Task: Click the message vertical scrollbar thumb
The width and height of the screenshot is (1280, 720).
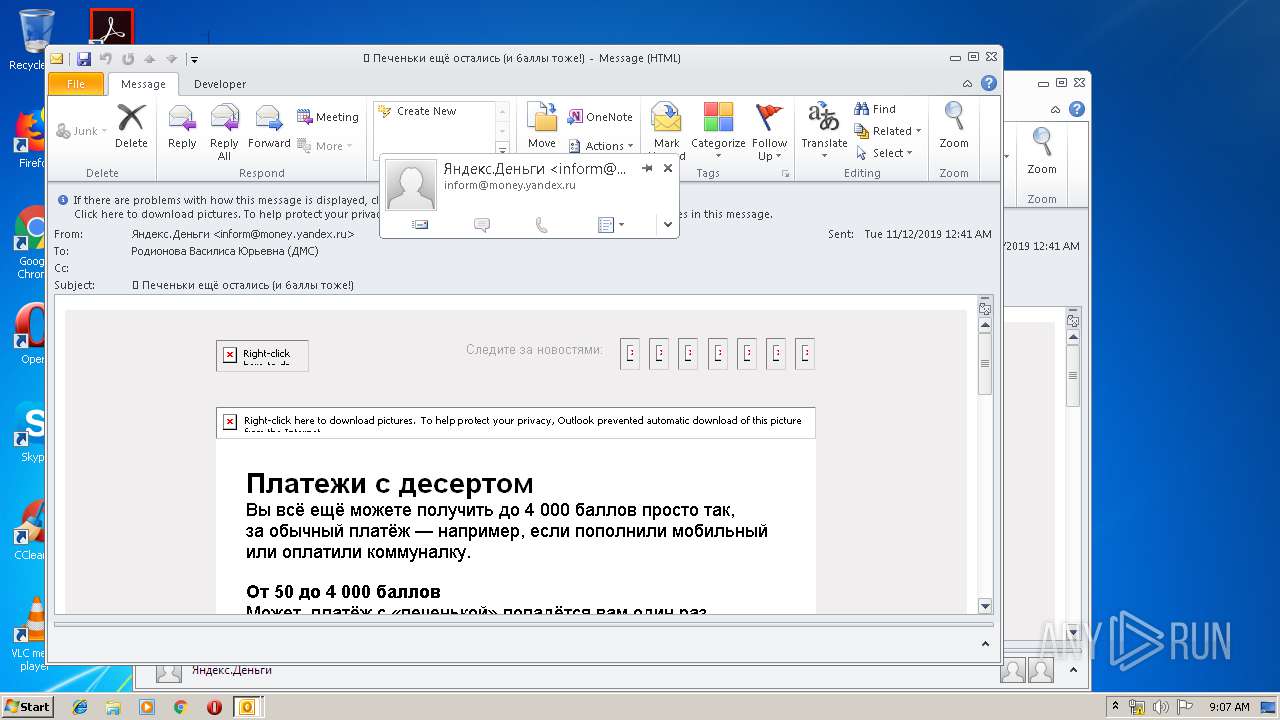Action: [985, 363]
